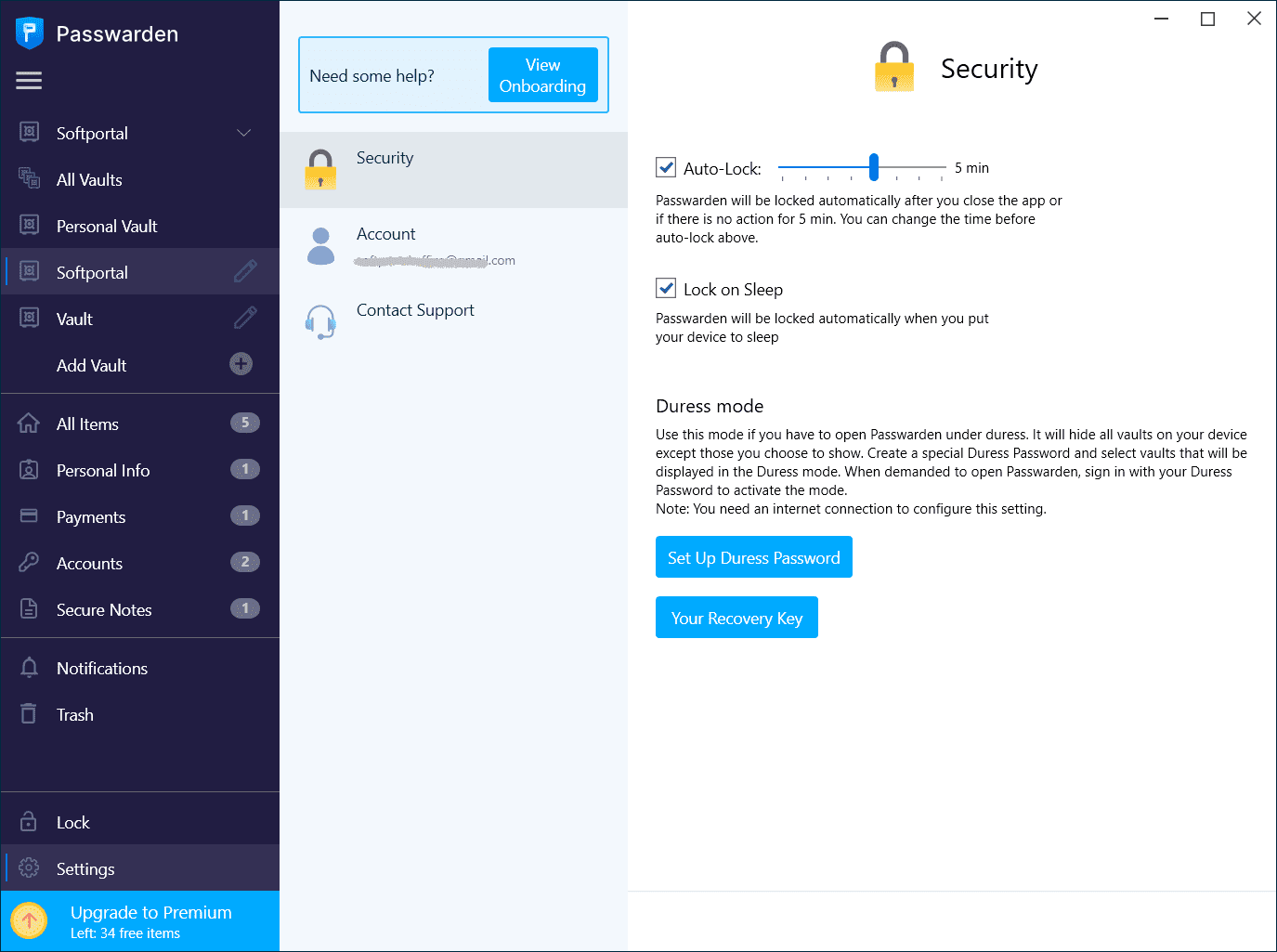Click the Vault entry safe icon
Viewport: 1277px width, 952px height.
click(30, 318)
